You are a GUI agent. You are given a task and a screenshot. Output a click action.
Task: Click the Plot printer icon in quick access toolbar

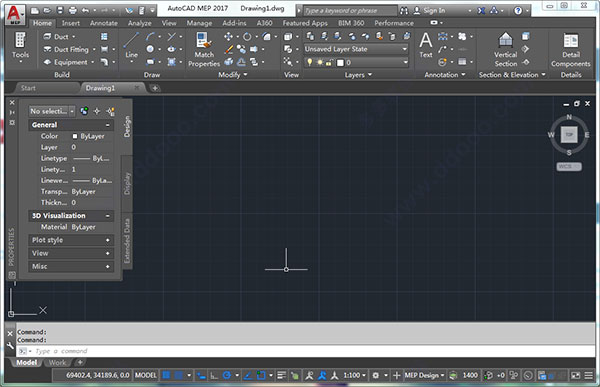pyautogui.click(x=73, y=10)
